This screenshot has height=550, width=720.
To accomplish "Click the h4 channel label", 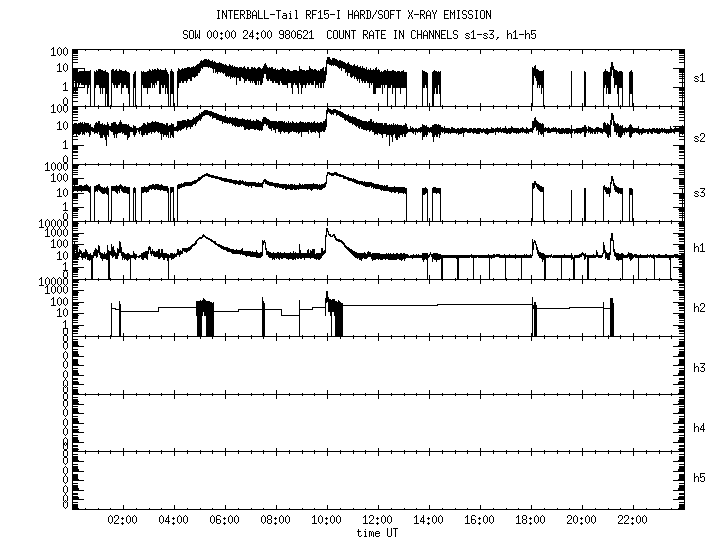I will point(699,428).
